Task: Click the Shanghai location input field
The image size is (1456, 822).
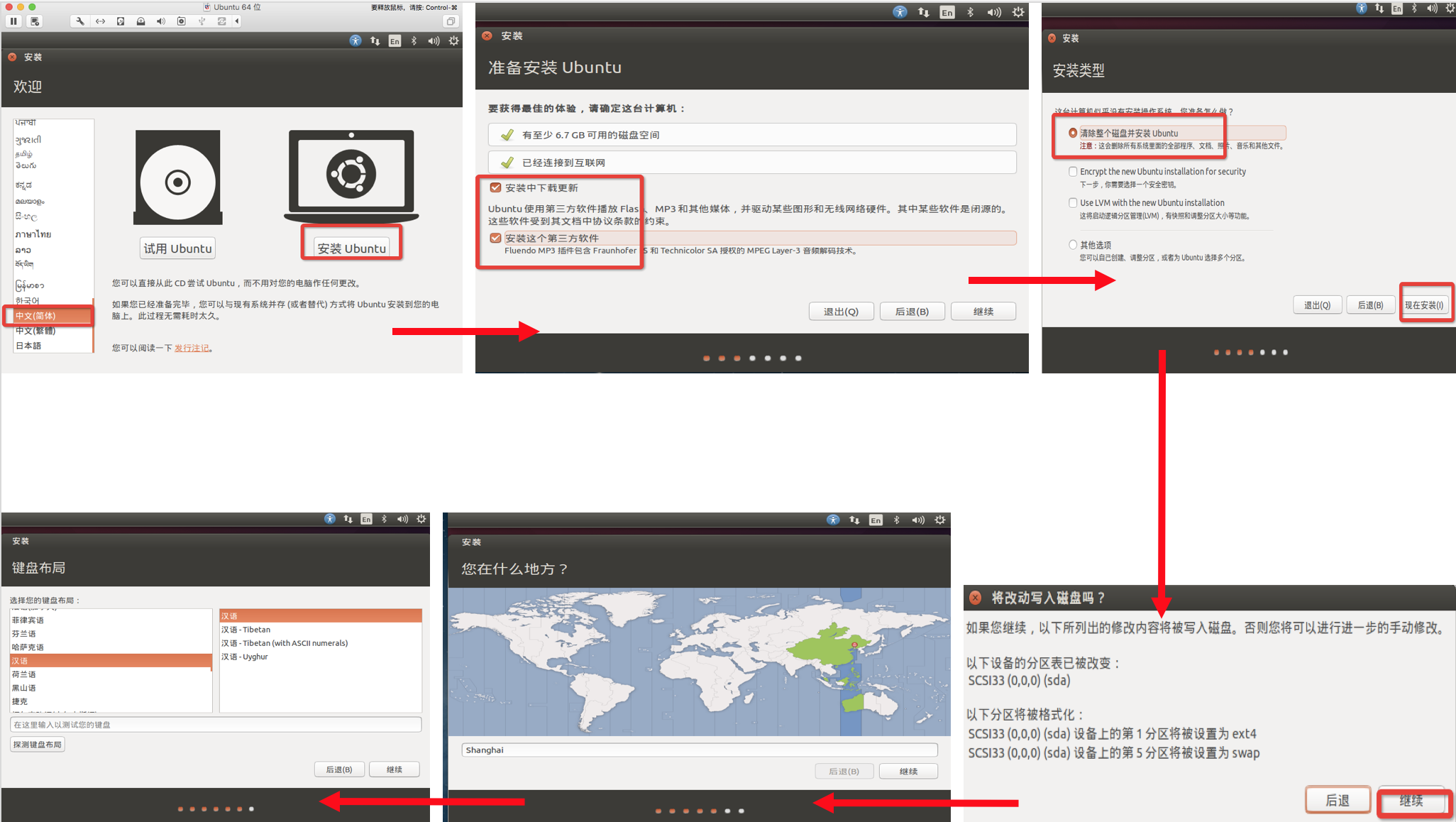Action: (699, 750)
